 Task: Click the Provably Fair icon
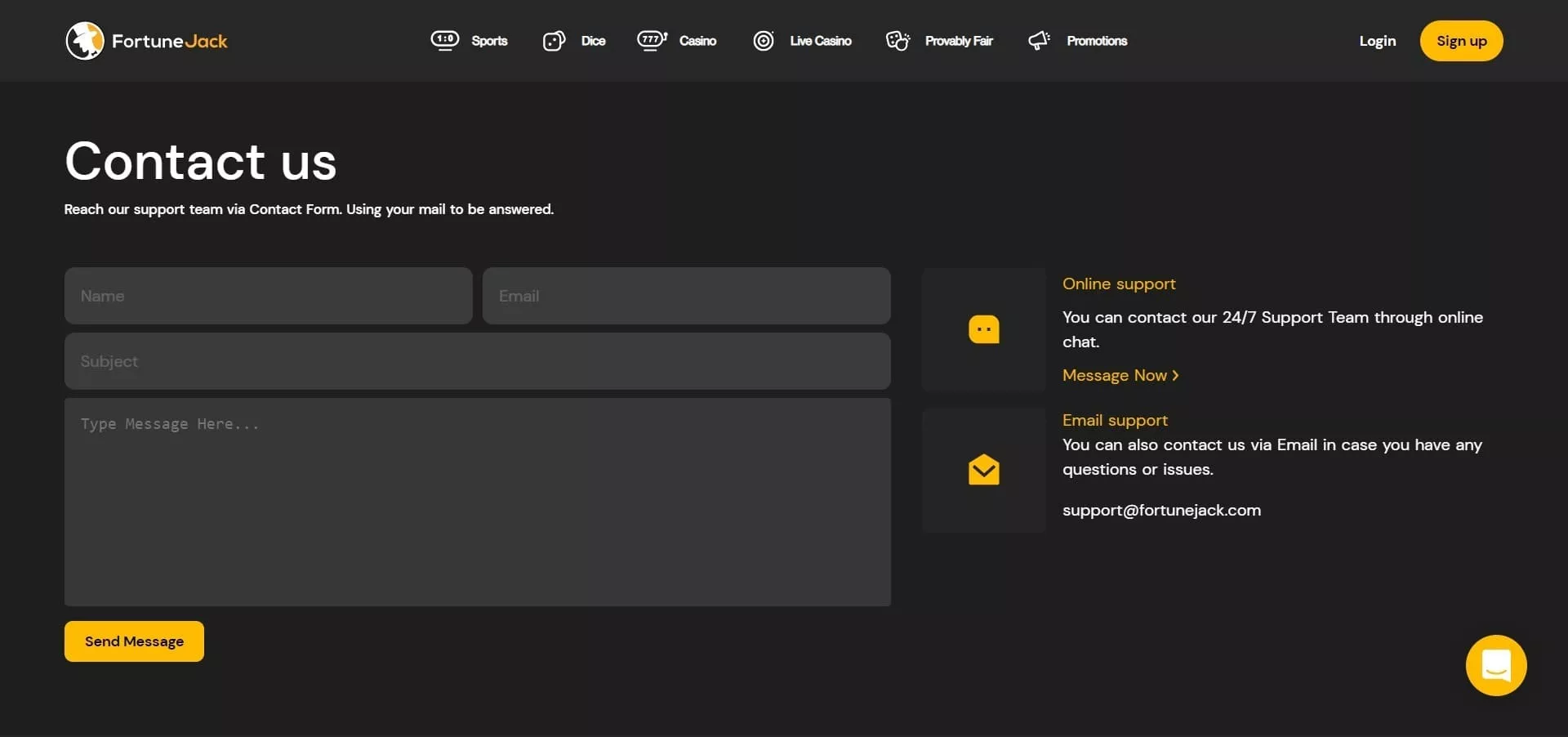(x=898, y=41)
